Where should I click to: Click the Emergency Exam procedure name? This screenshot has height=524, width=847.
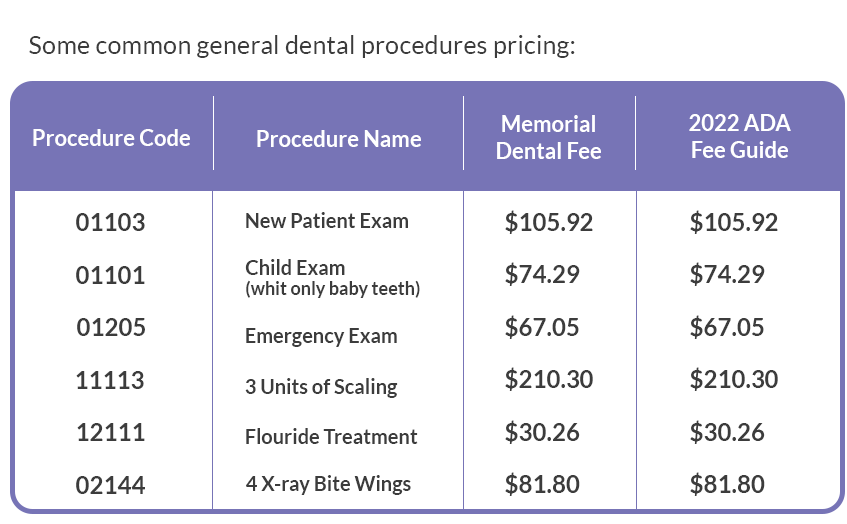coord(321,336)
